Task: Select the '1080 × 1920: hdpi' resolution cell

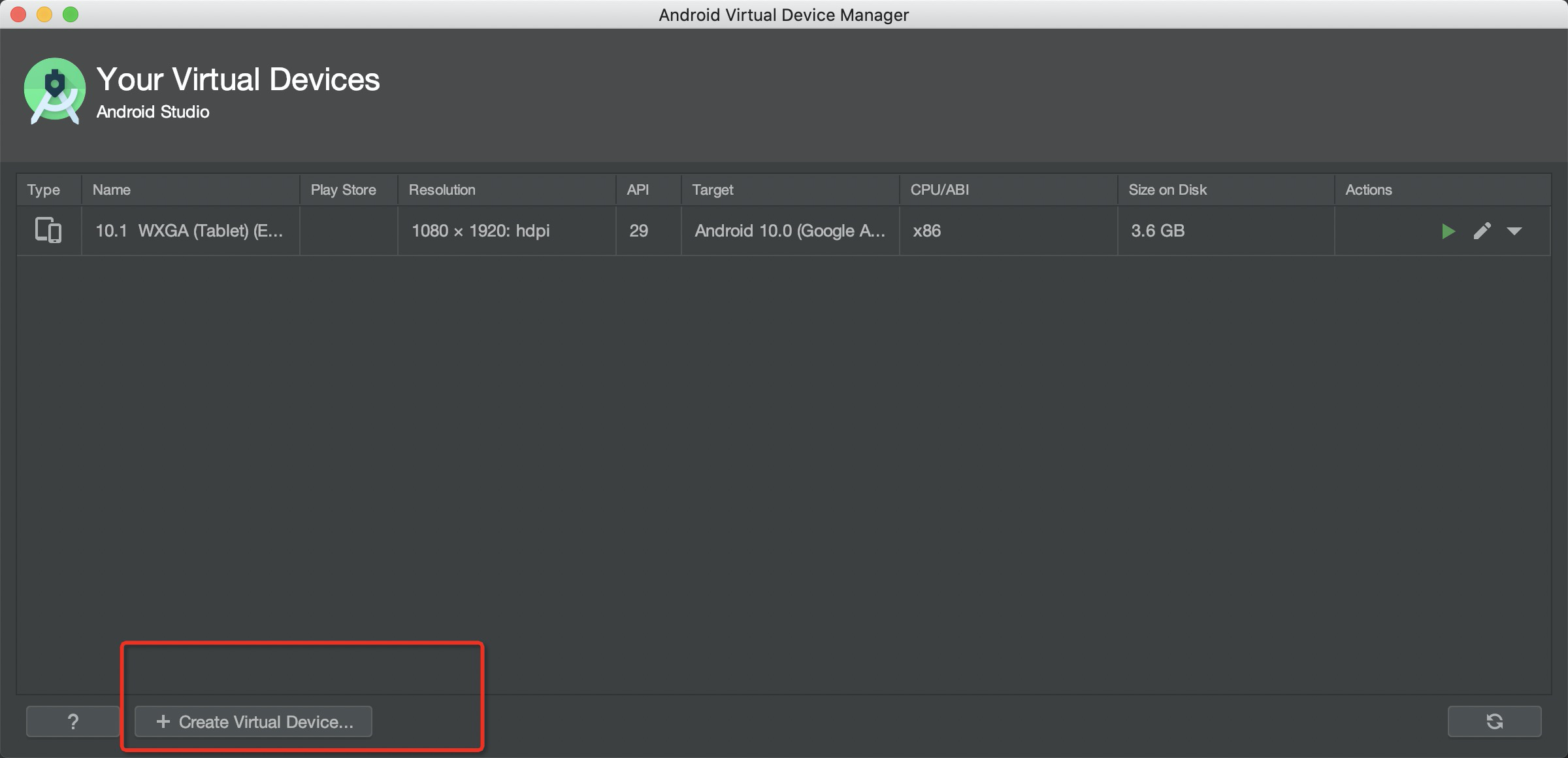Action: pyautogui.click(x=507, y=231)
